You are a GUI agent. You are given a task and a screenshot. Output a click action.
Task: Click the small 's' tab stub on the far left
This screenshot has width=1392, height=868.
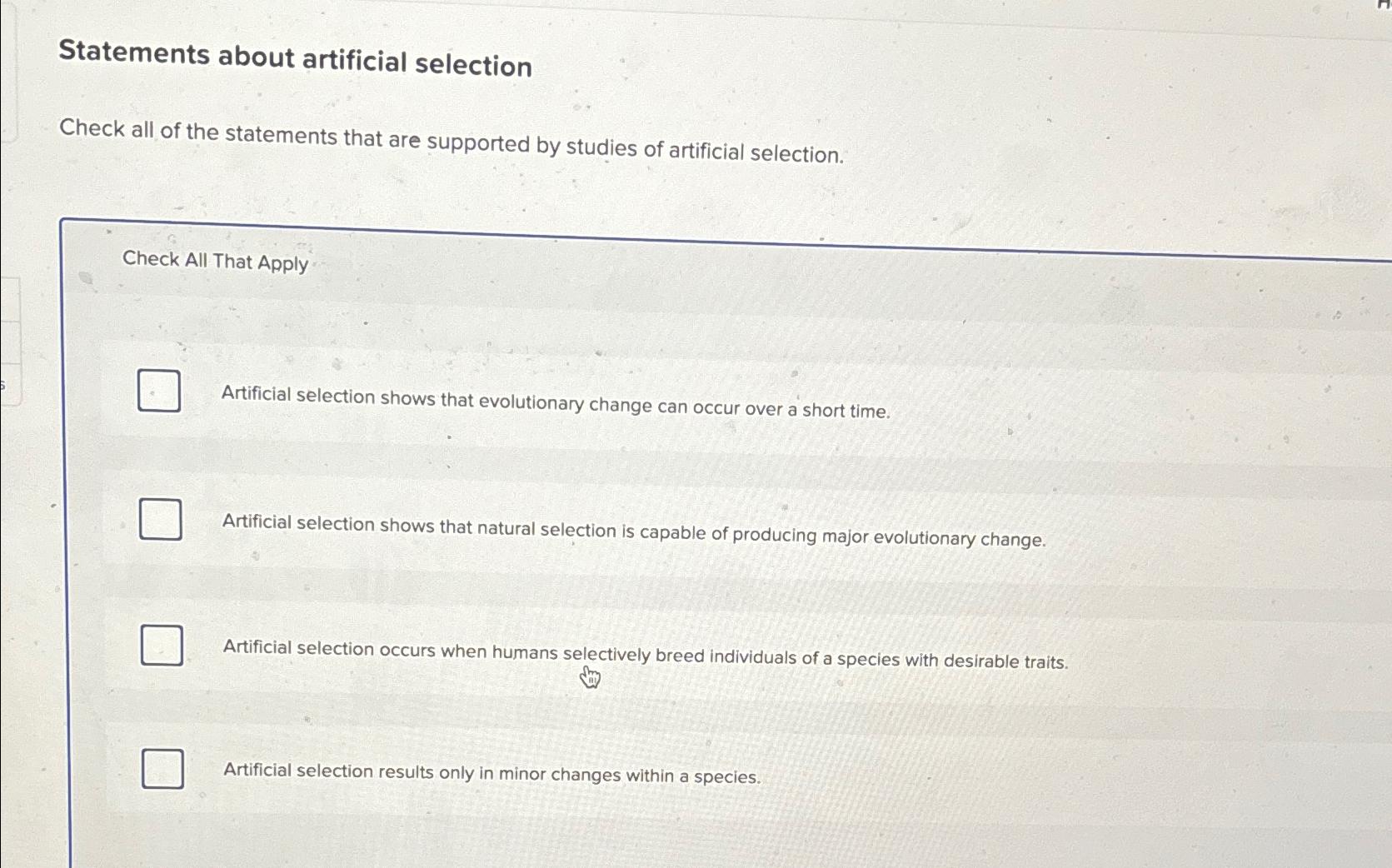pos(4,385)
